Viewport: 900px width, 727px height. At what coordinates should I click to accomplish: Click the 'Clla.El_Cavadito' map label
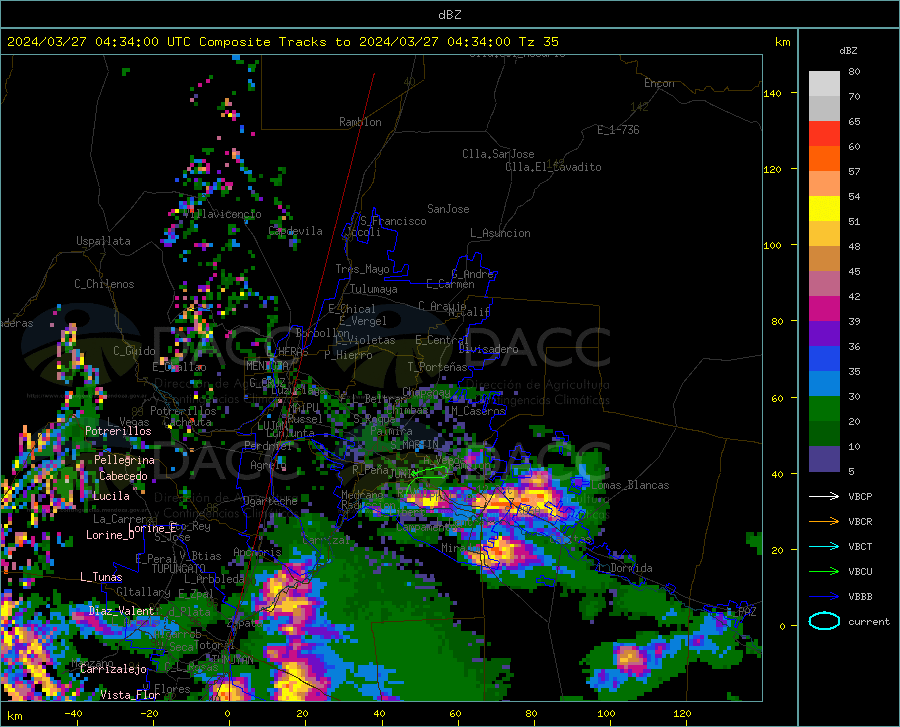(x=553, y=167)
